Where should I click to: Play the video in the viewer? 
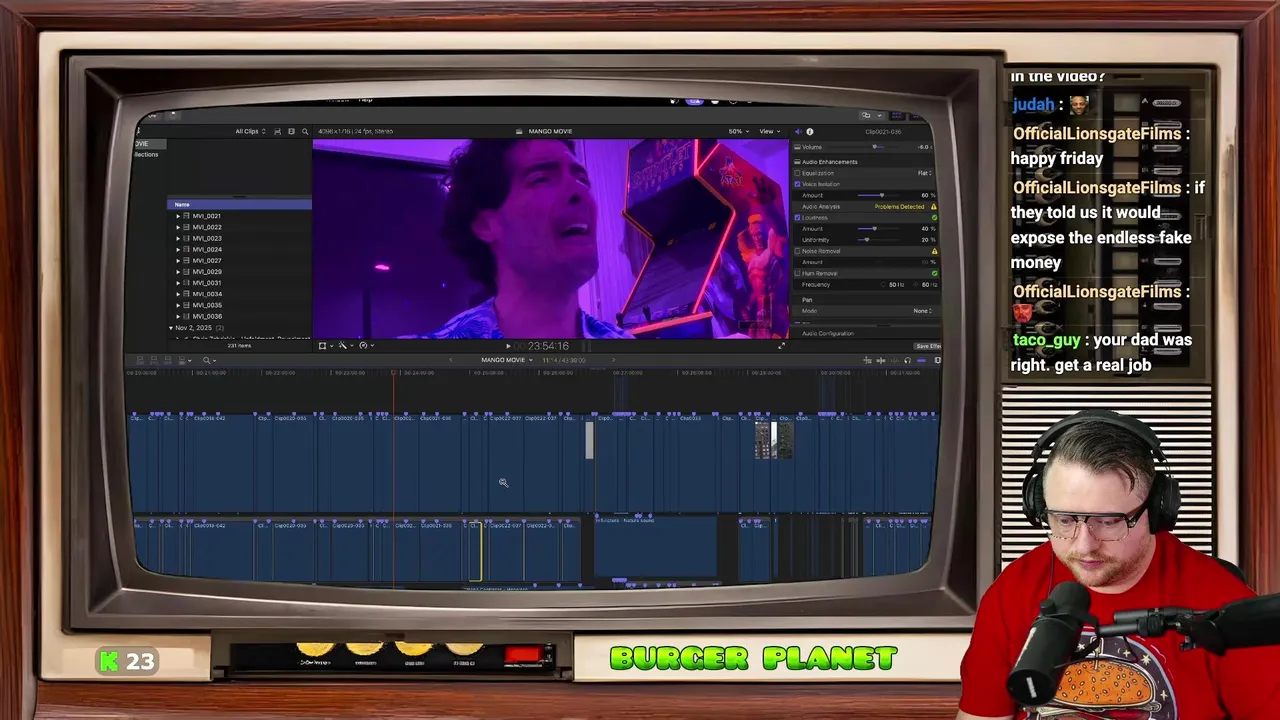[x=508, y=346]
